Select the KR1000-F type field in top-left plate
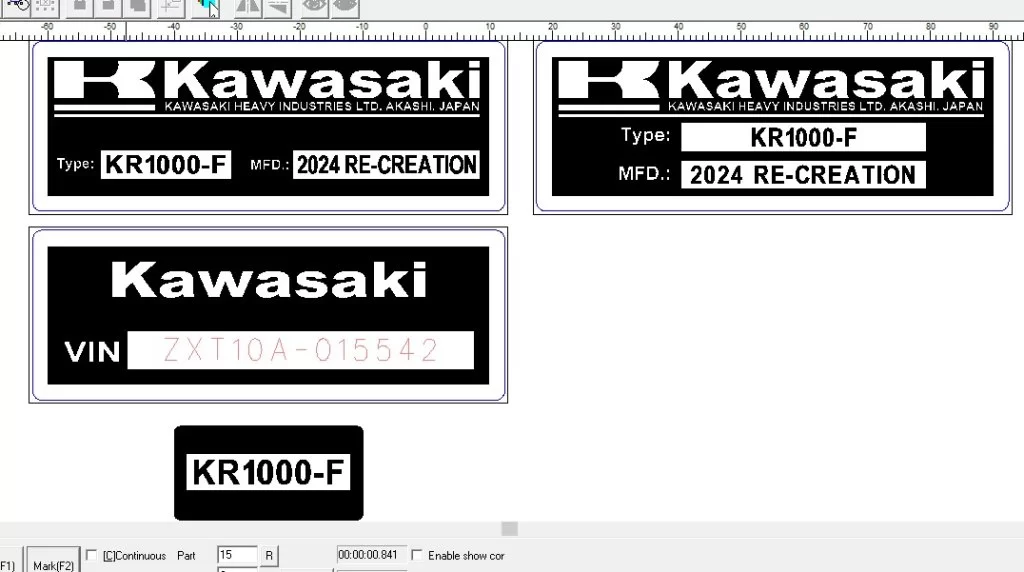The height and width of the screenshot is (572, 1024). (x=166, y=165)
